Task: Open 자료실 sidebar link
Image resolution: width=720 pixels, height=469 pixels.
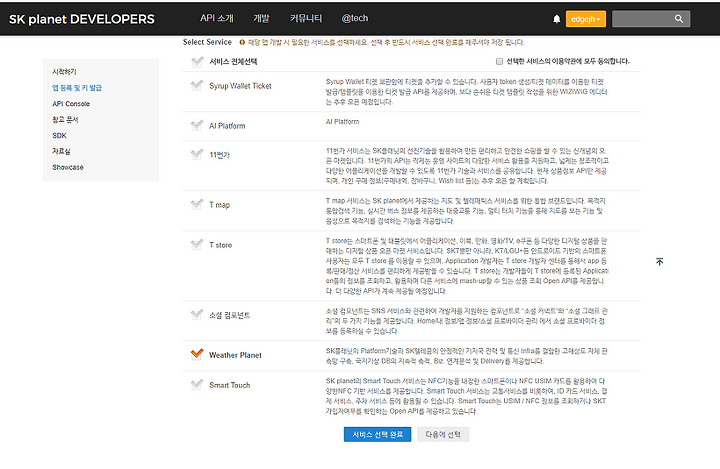Action: pos(61,151)
